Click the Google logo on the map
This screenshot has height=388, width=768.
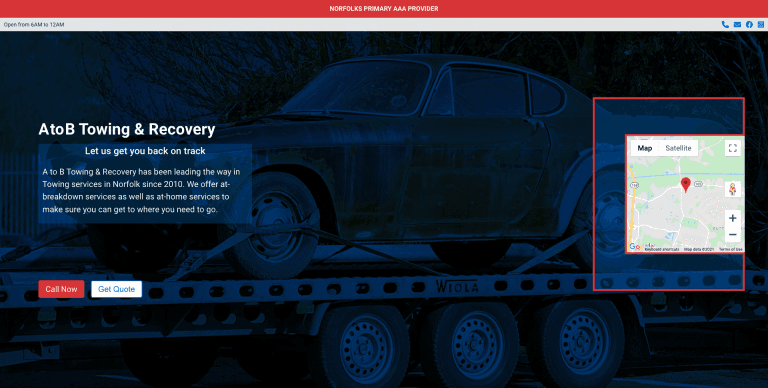point(642,246)
